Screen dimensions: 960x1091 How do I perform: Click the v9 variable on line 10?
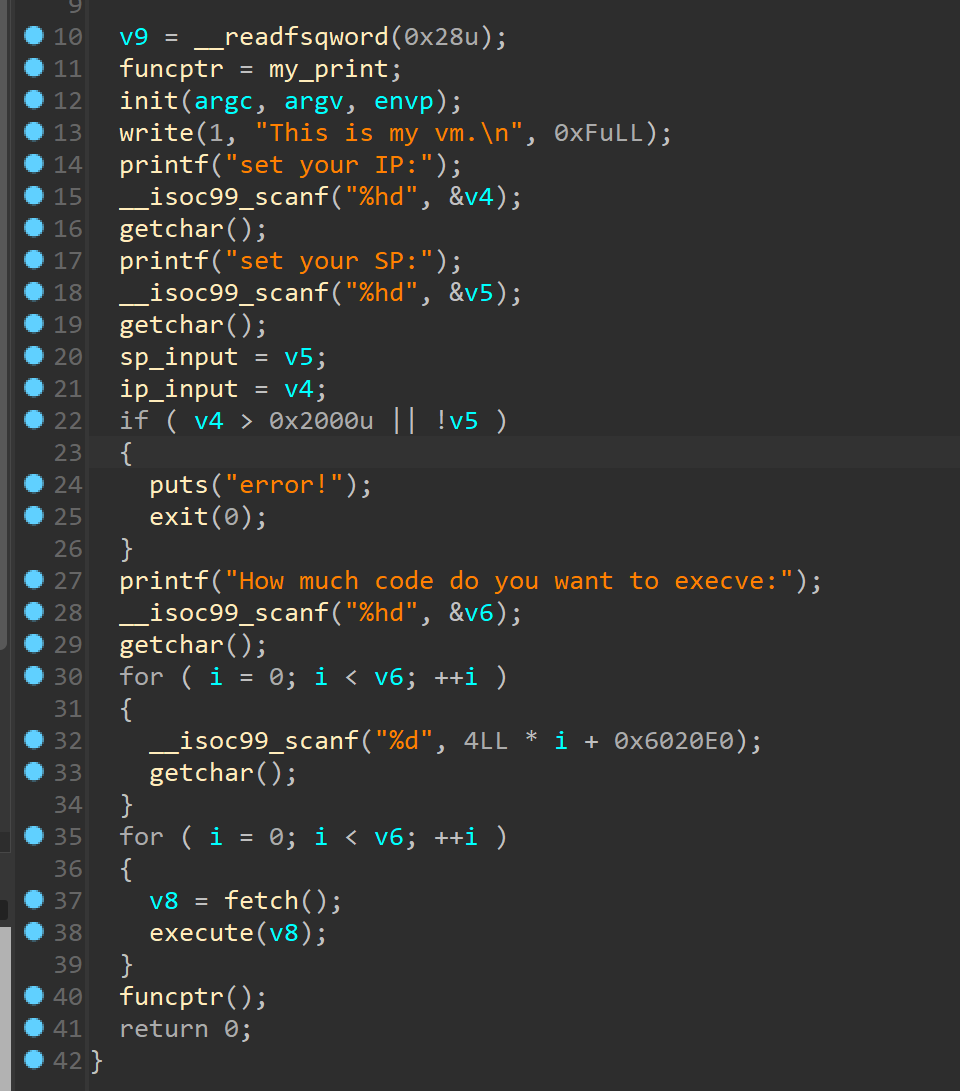[x=134, y=37]
